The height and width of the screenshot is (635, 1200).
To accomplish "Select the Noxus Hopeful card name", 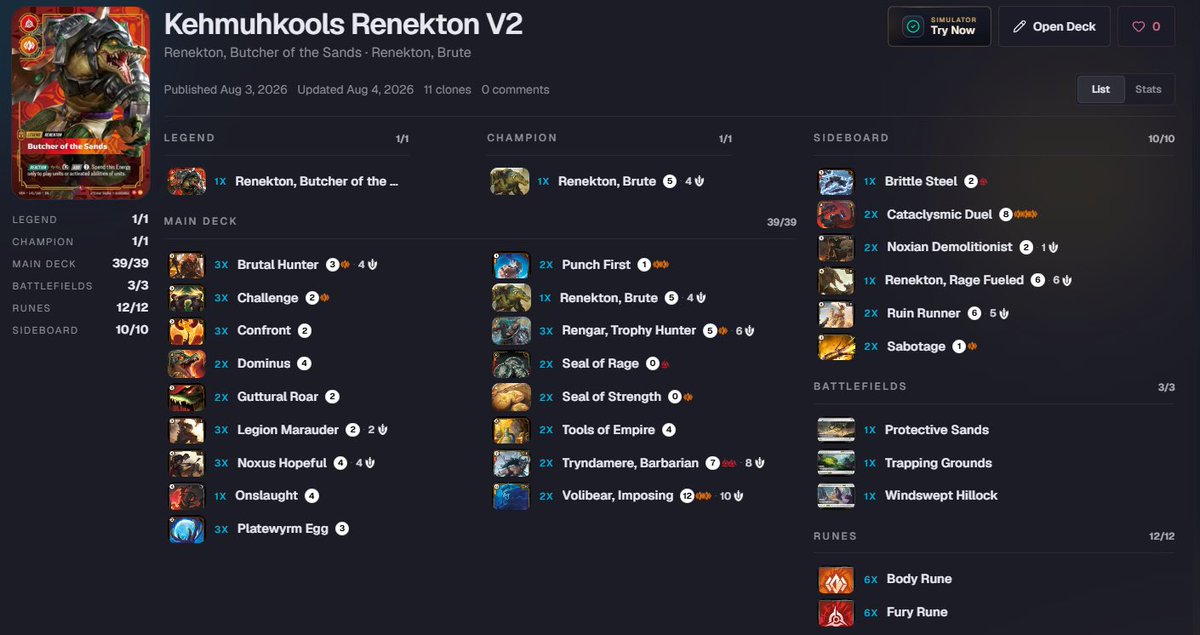I will (282, 463).
